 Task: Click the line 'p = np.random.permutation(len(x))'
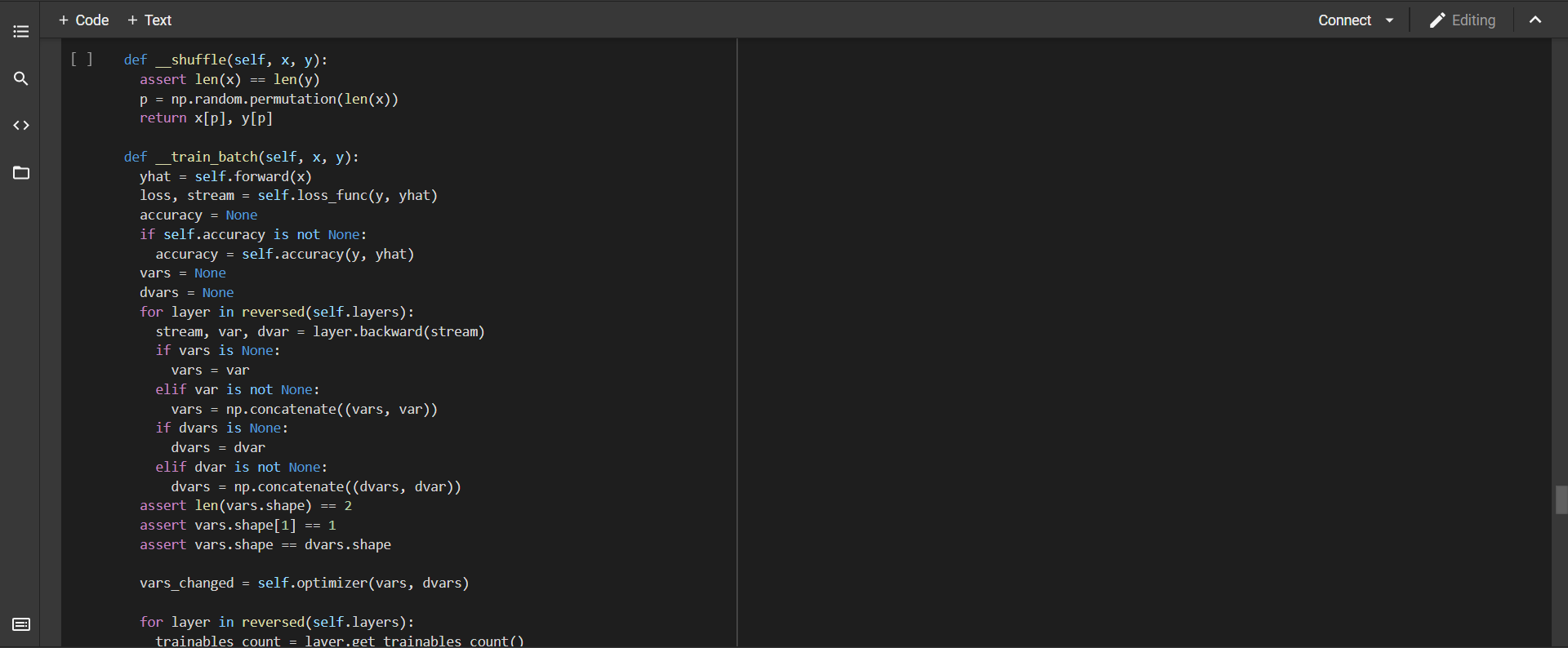click(269, 99)
